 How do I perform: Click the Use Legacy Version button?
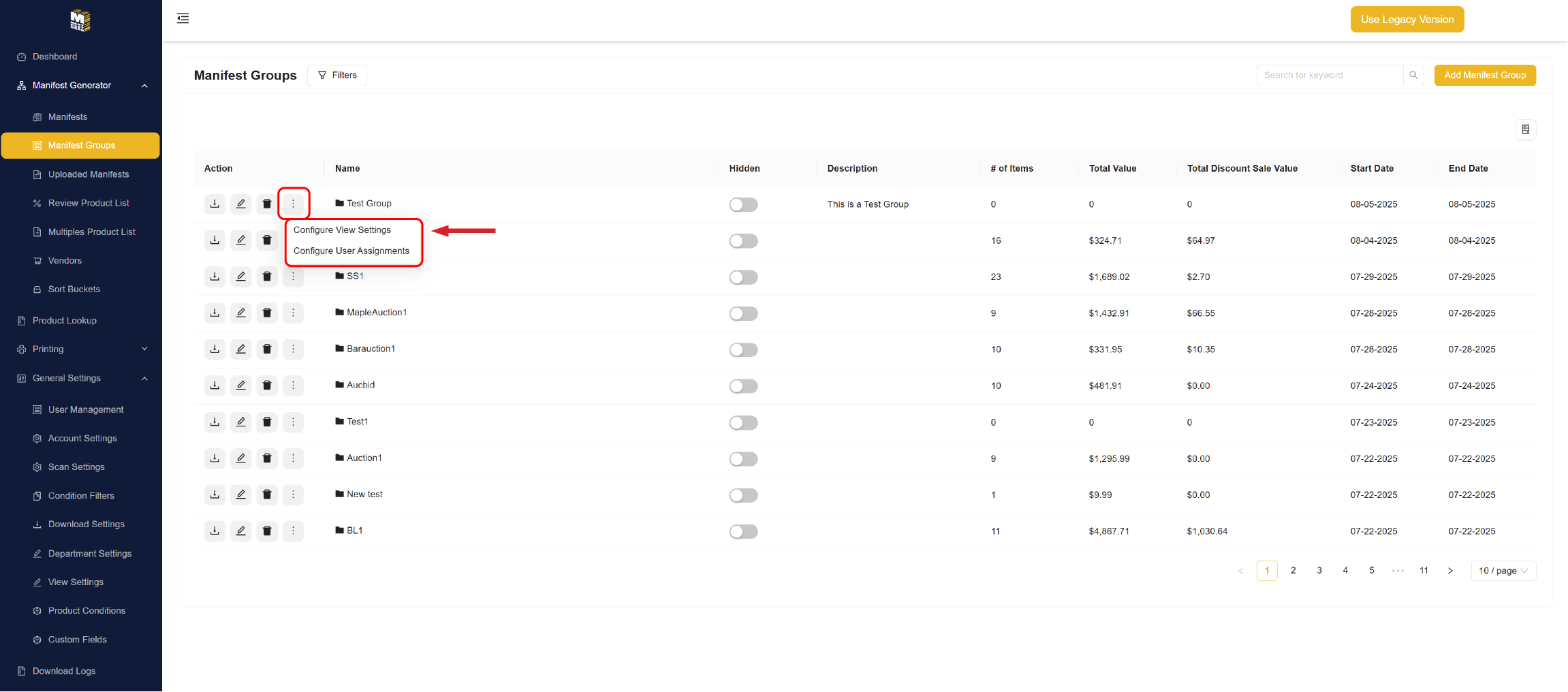pyautogui.click(x=1407, y=19)
